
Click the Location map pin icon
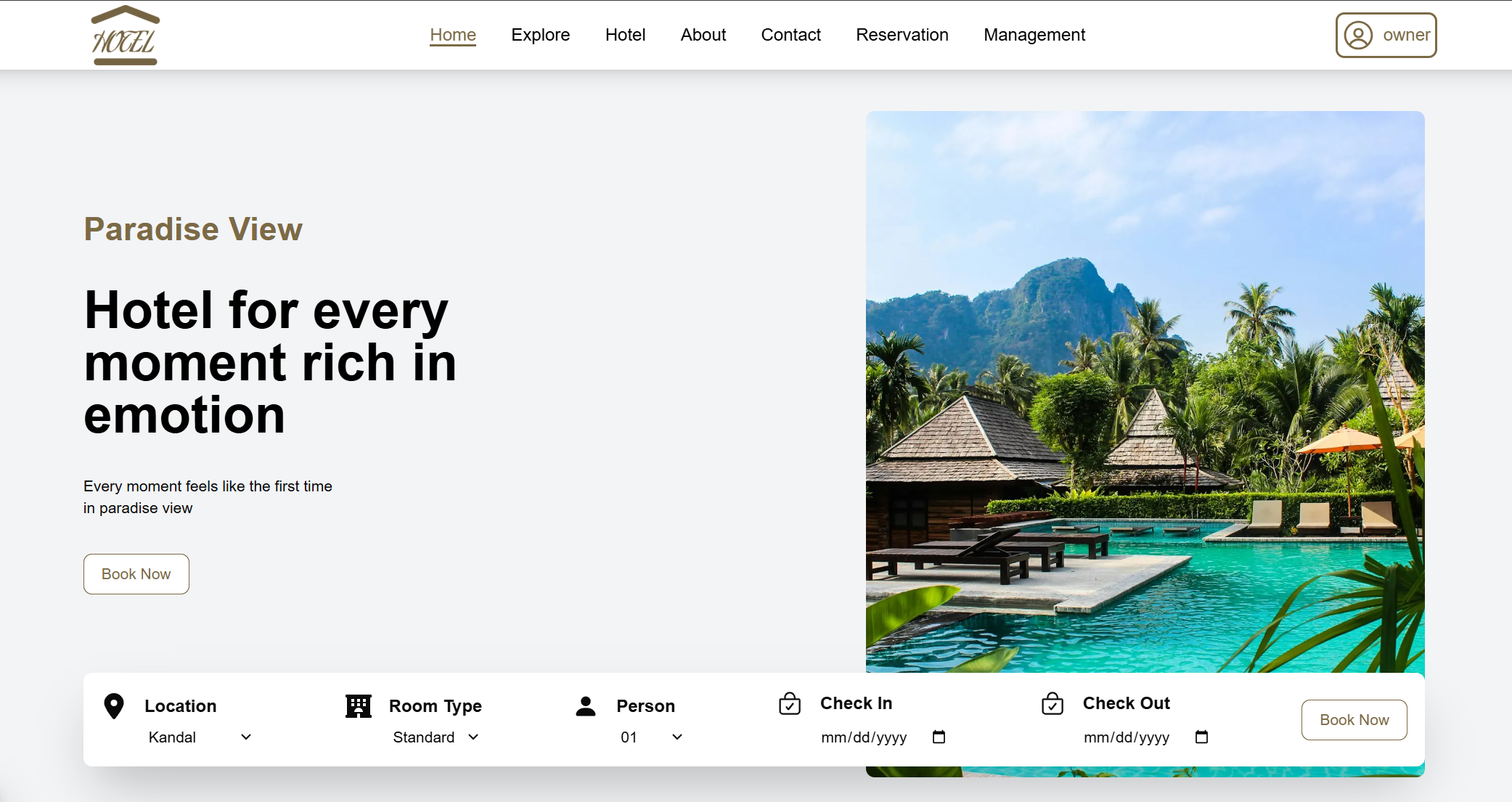[114, 705]
